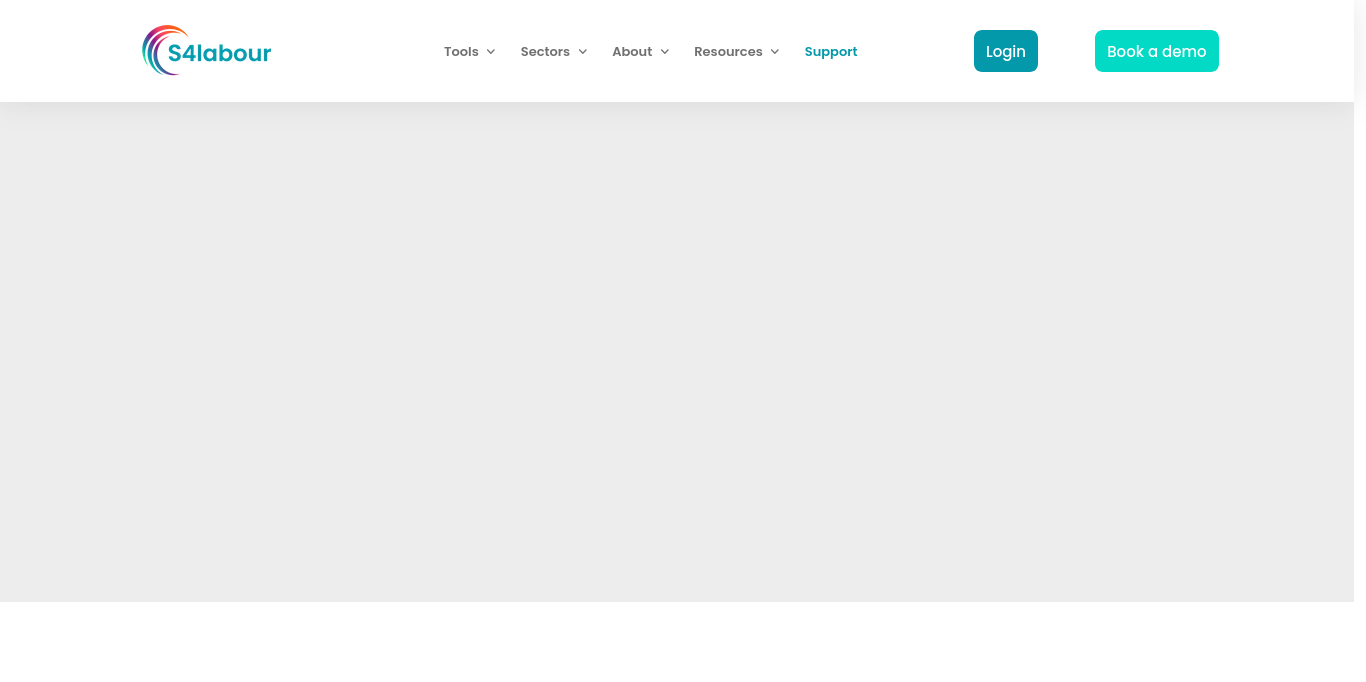Click the header gap between Login and Book a demo

pos(1066,51)
